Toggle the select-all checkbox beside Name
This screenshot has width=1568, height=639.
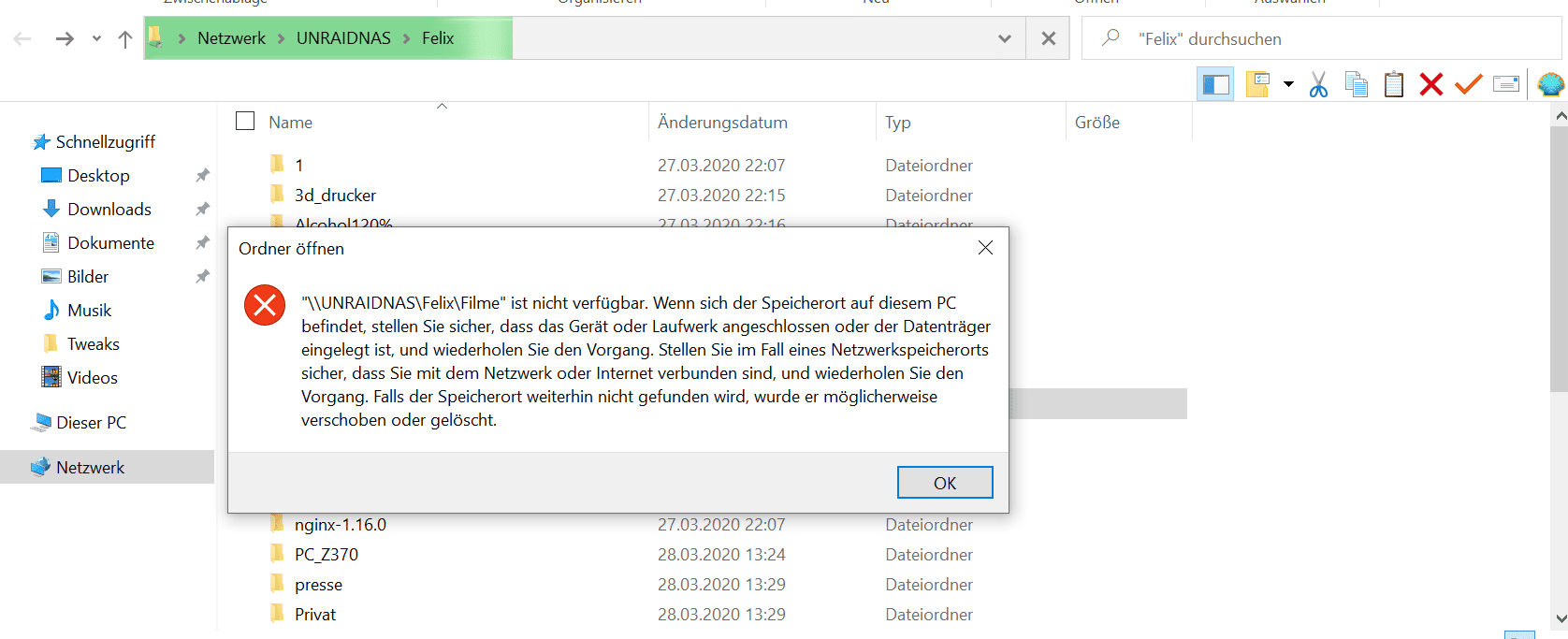pos(245,121)
